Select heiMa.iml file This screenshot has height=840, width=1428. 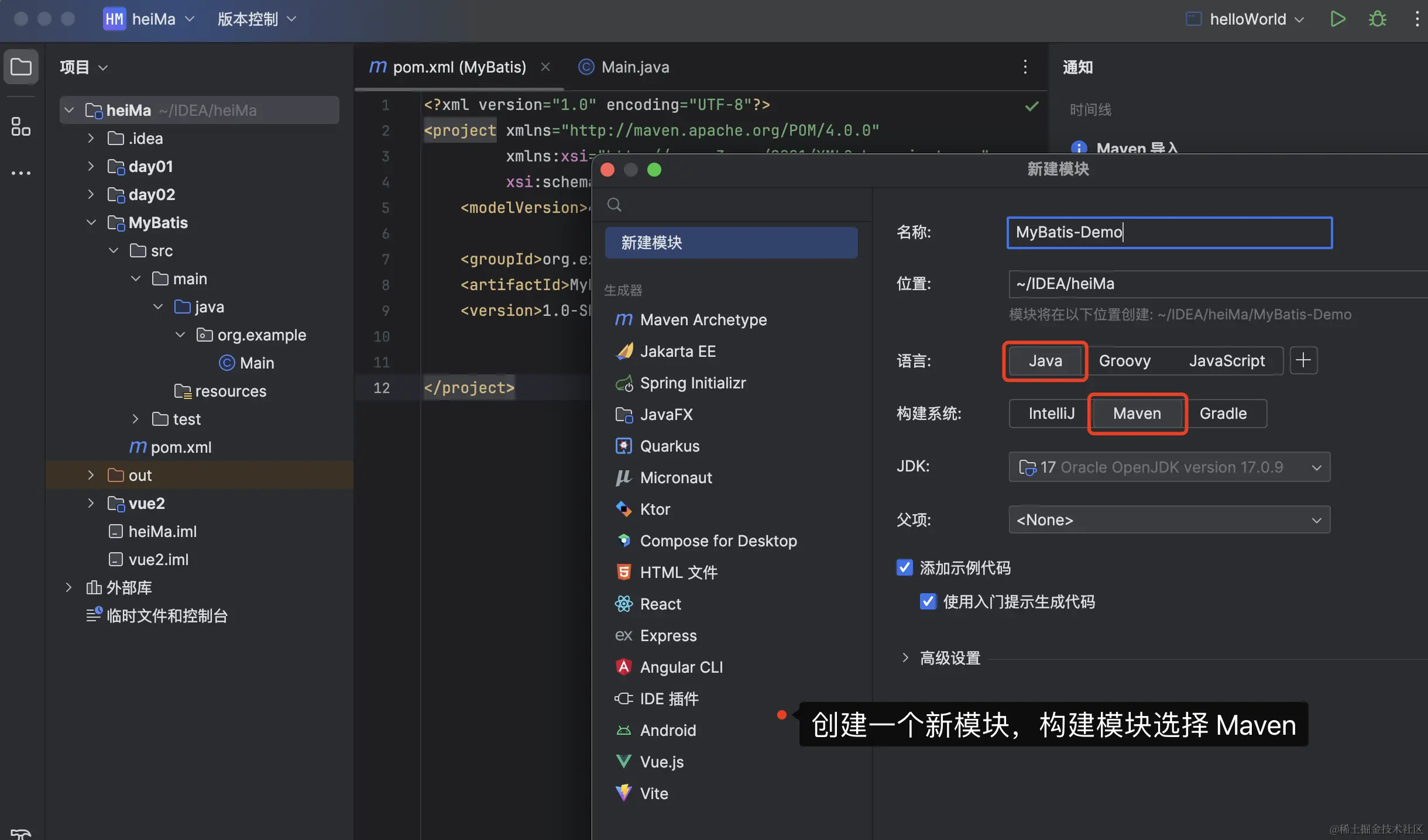click(x=152, y=531)
